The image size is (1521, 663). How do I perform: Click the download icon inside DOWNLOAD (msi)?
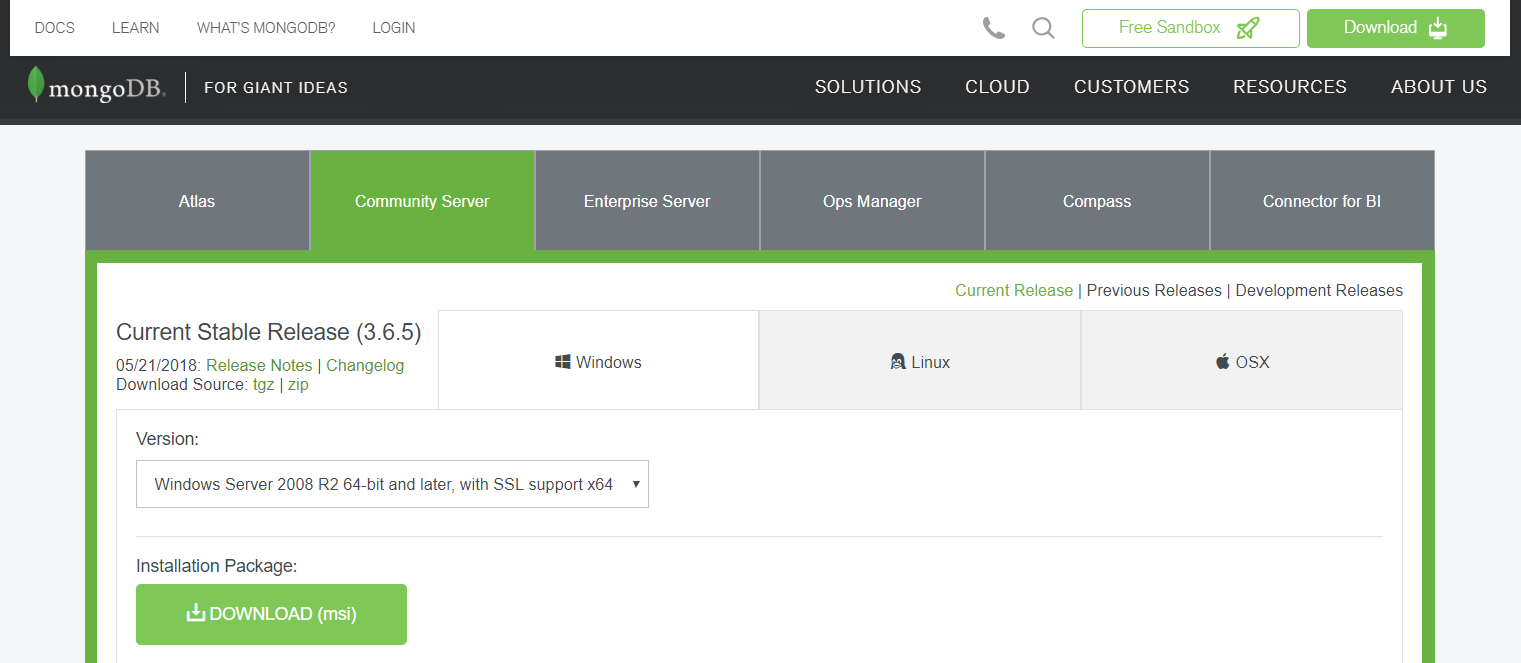click(196, 613)
